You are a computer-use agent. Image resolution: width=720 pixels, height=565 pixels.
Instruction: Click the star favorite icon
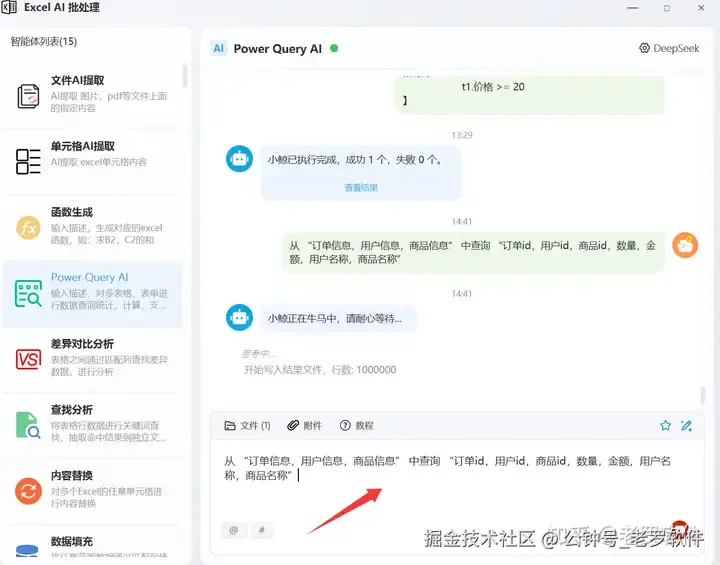[665, 425]
